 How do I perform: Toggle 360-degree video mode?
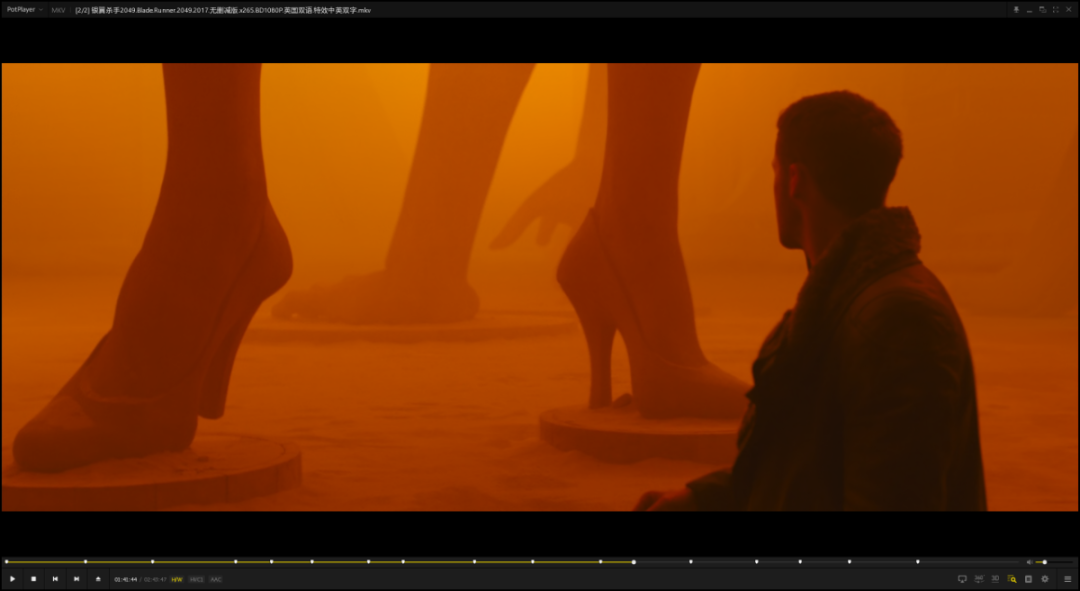(x=979, y=579)
